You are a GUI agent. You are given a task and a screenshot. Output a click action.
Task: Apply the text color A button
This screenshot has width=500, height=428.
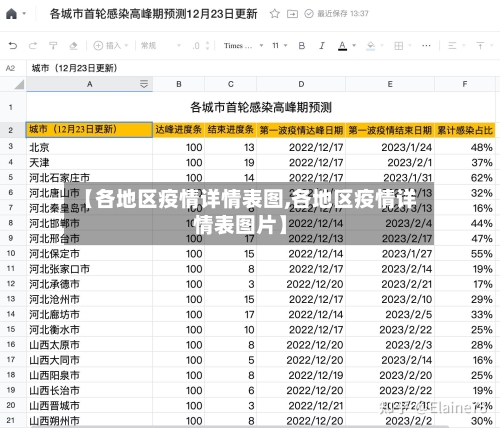(x=342, y=46)
